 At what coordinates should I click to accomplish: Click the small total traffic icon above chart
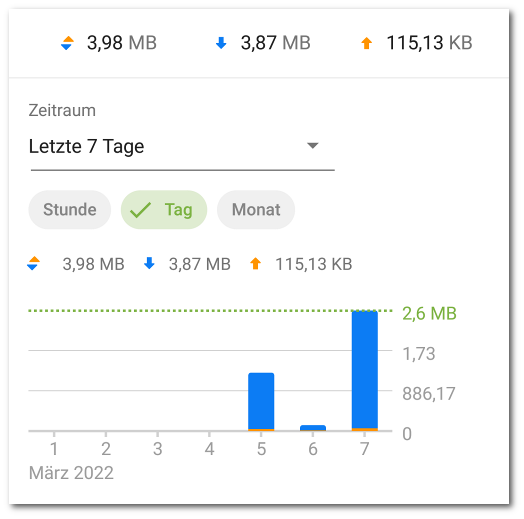(x=33, y=263)
